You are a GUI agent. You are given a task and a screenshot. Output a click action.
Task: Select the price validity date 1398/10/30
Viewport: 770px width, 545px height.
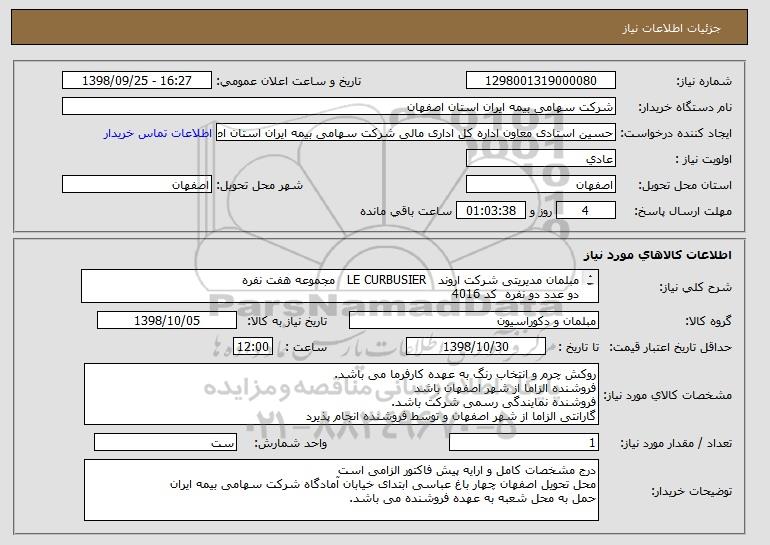pos(476,347)
